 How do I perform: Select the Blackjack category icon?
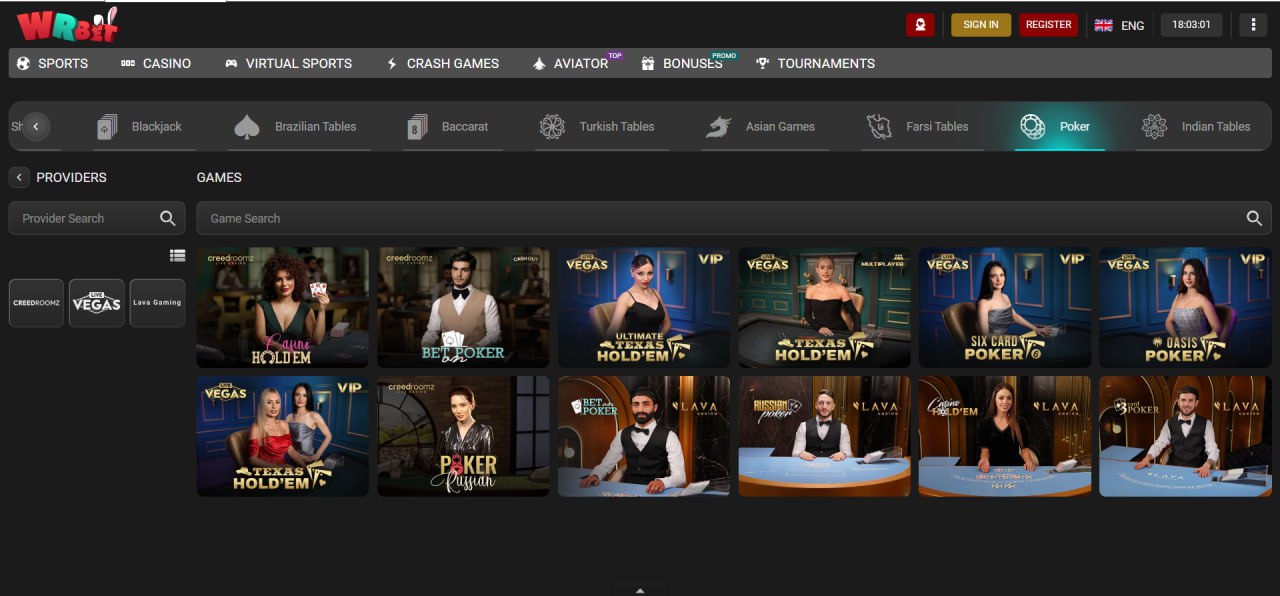pos(107,126)
